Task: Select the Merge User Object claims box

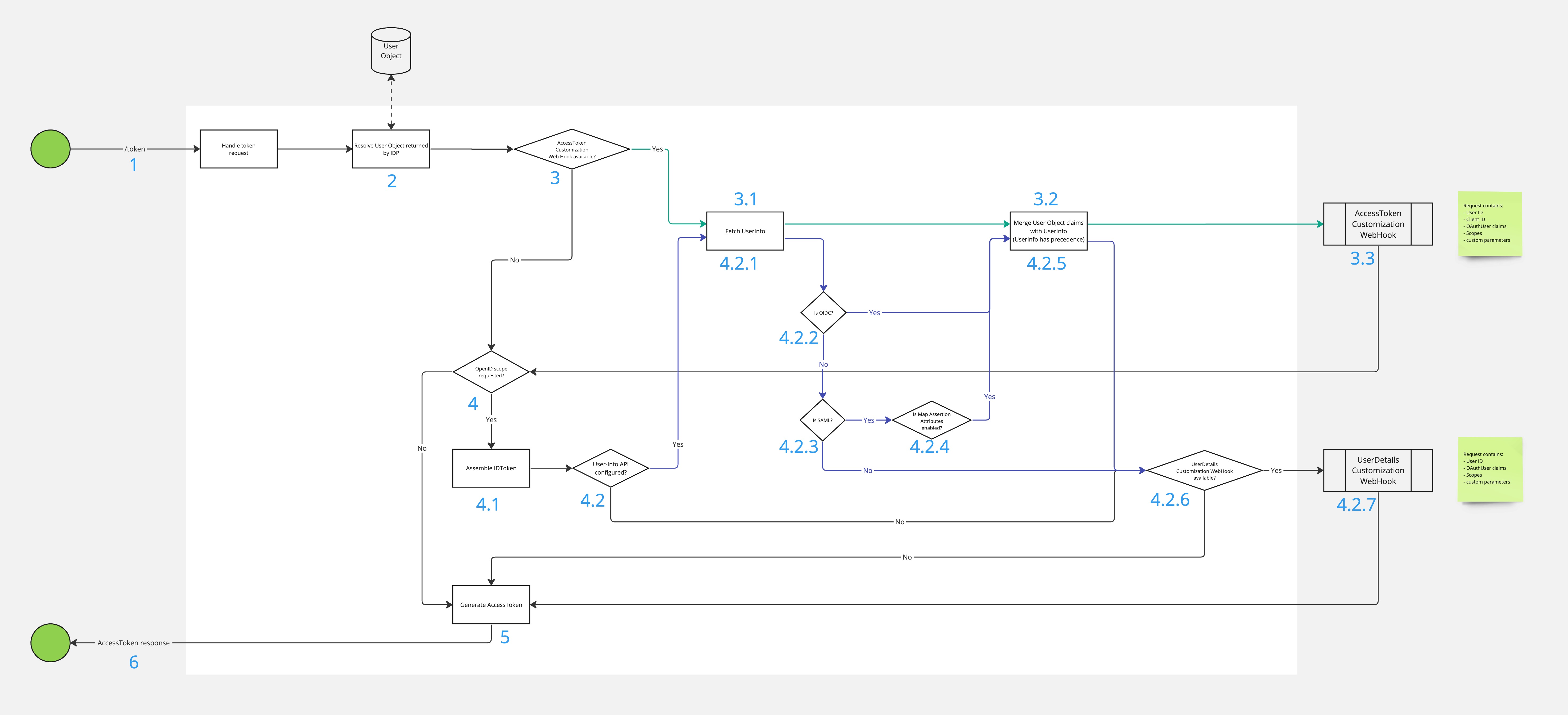Action: coord(1048,231)
